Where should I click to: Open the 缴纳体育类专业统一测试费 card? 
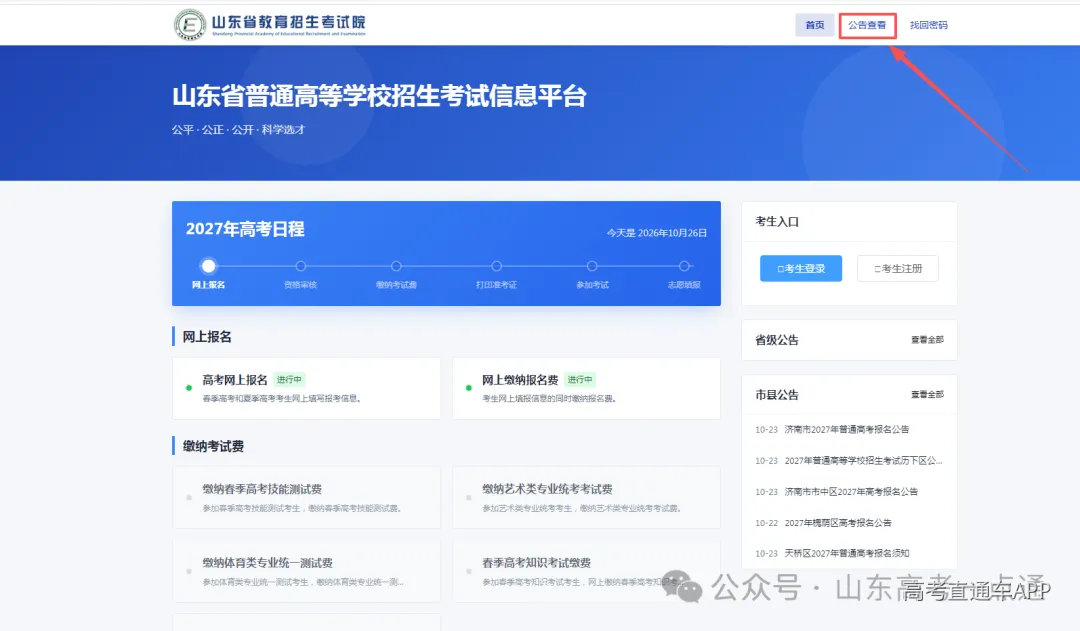point(307,572)
